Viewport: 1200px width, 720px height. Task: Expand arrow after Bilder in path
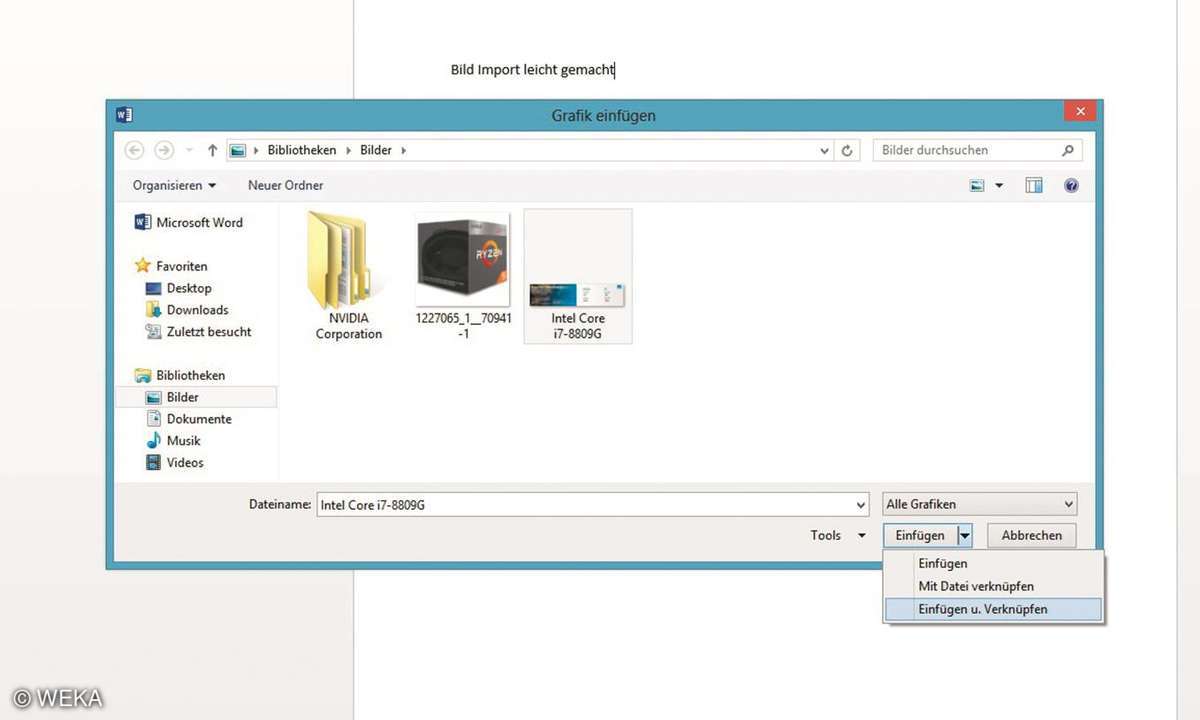[403, 150]
